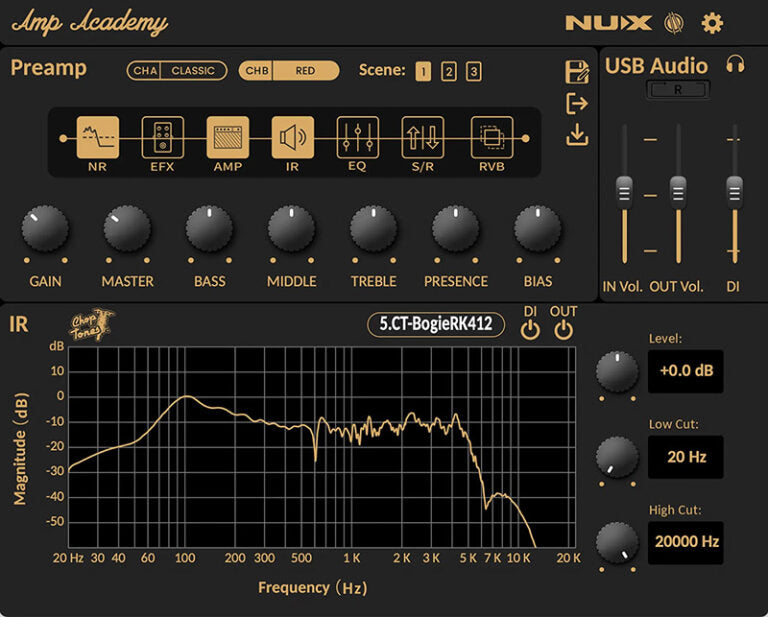
Task: Toggle the USB Audio R switch
Action: click(x=678, y=90)
